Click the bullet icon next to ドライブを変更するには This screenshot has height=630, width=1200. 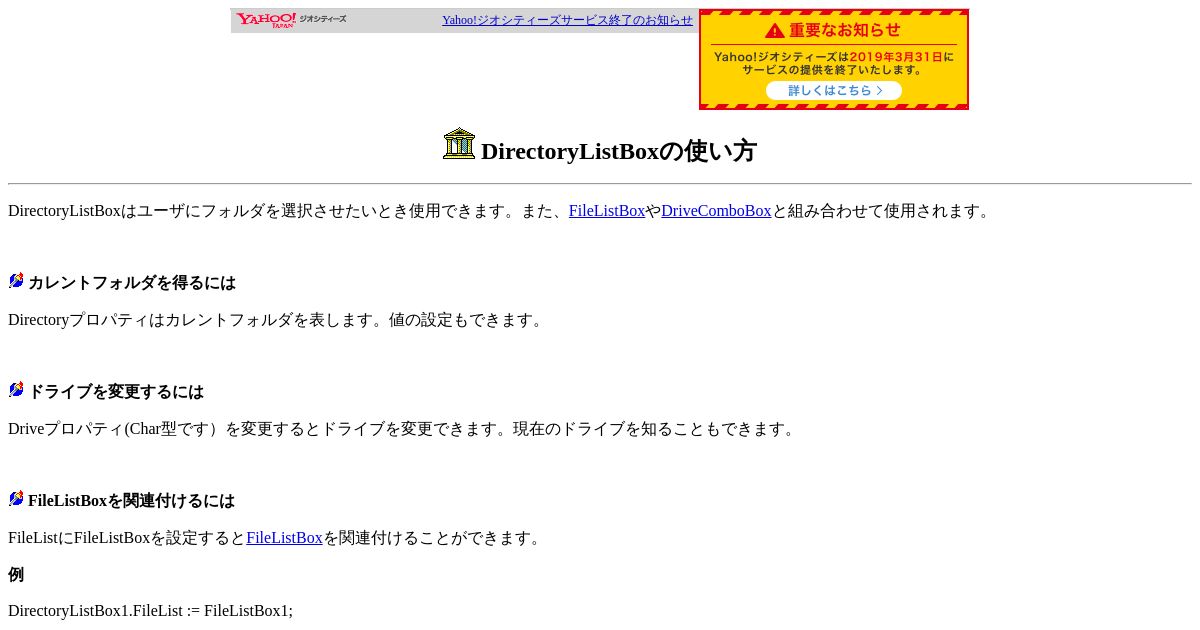(x=16, y=390)
